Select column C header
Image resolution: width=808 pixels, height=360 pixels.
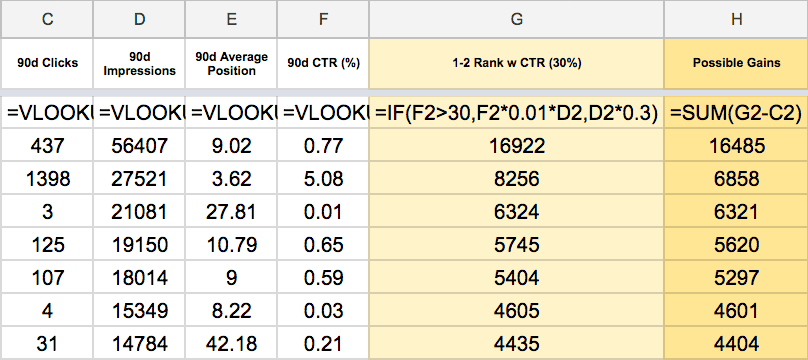point(47,19)
